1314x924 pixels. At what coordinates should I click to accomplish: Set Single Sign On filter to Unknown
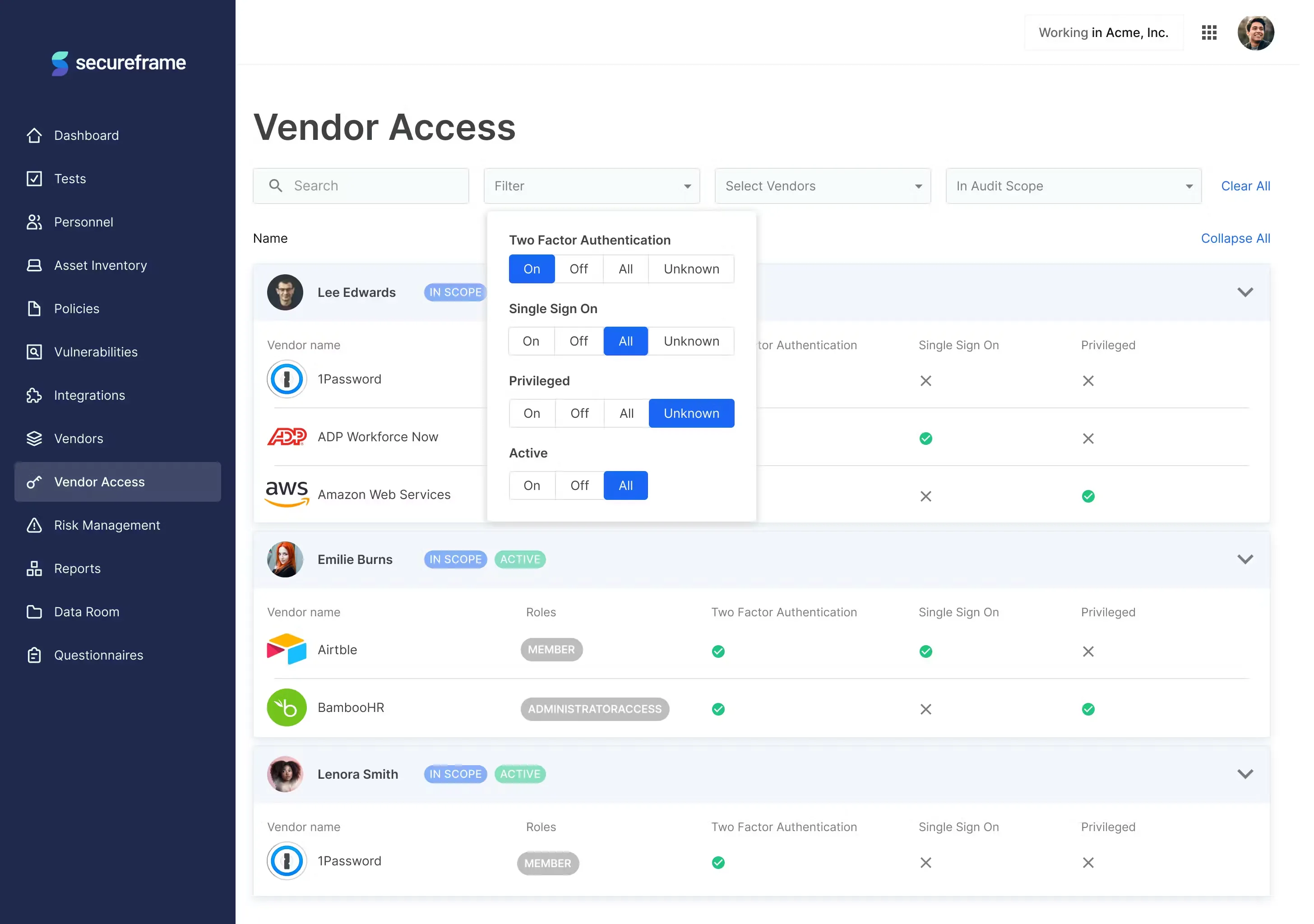(x=691, y=341)
